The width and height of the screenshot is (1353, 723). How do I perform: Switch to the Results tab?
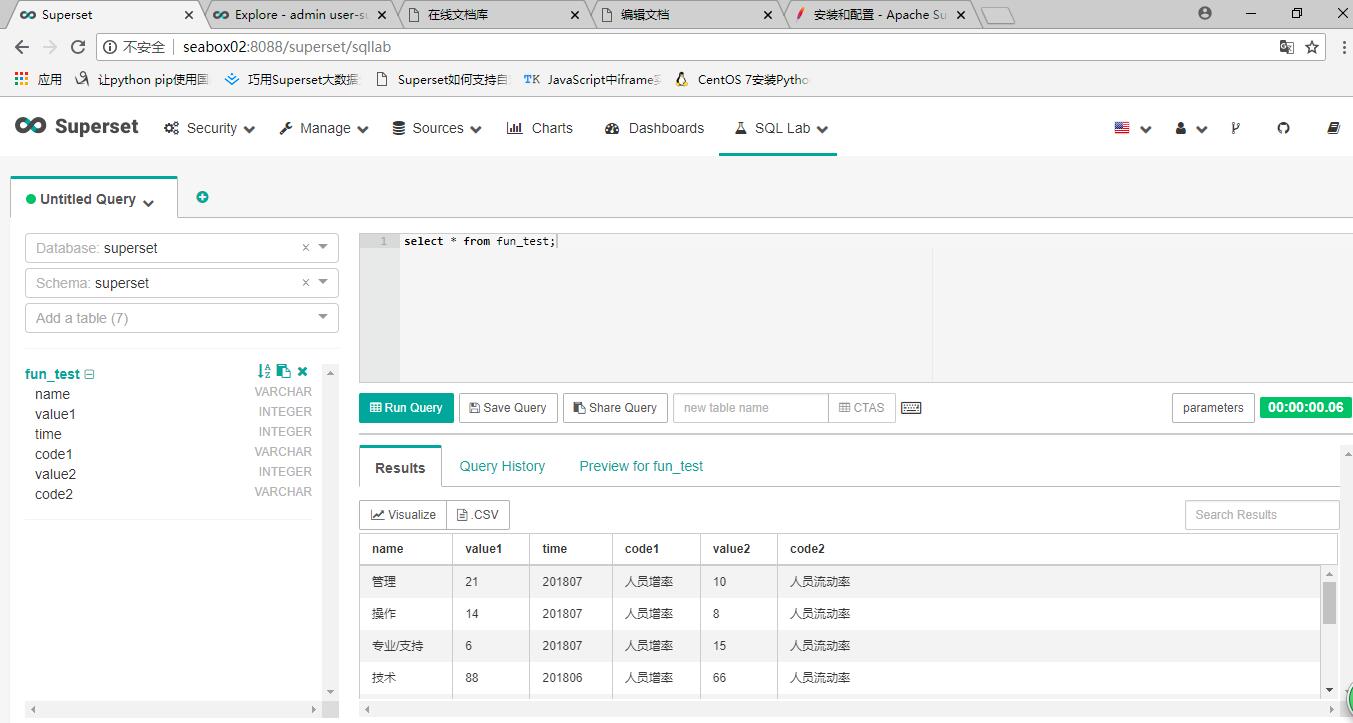(400, 468)
